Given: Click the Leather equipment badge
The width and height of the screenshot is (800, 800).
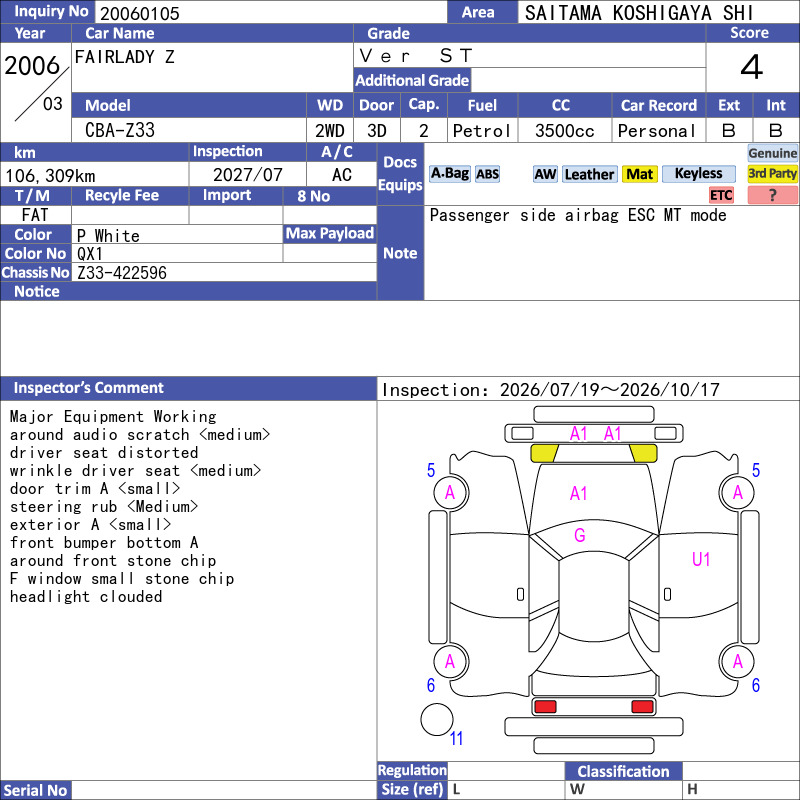Looking at the screenshot, I should pyautogui.click(x=589, y=174).
